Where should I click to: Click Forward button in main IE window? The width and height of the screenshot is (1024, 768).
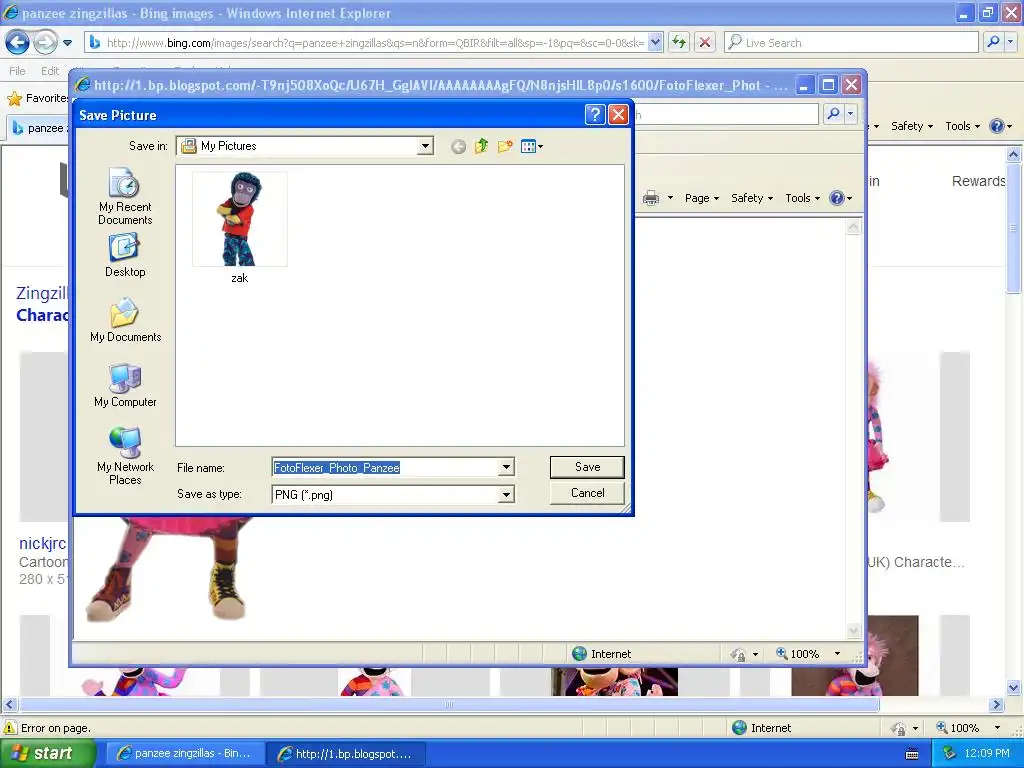(x=45, y=43)
